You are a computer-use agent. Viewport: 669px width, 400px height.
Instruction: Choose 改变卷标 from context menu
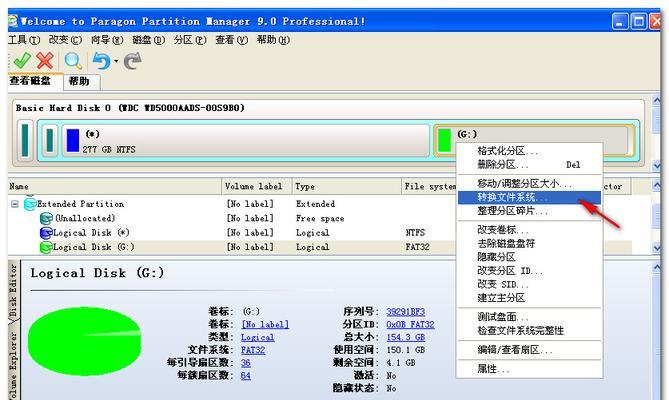[529, 230]
